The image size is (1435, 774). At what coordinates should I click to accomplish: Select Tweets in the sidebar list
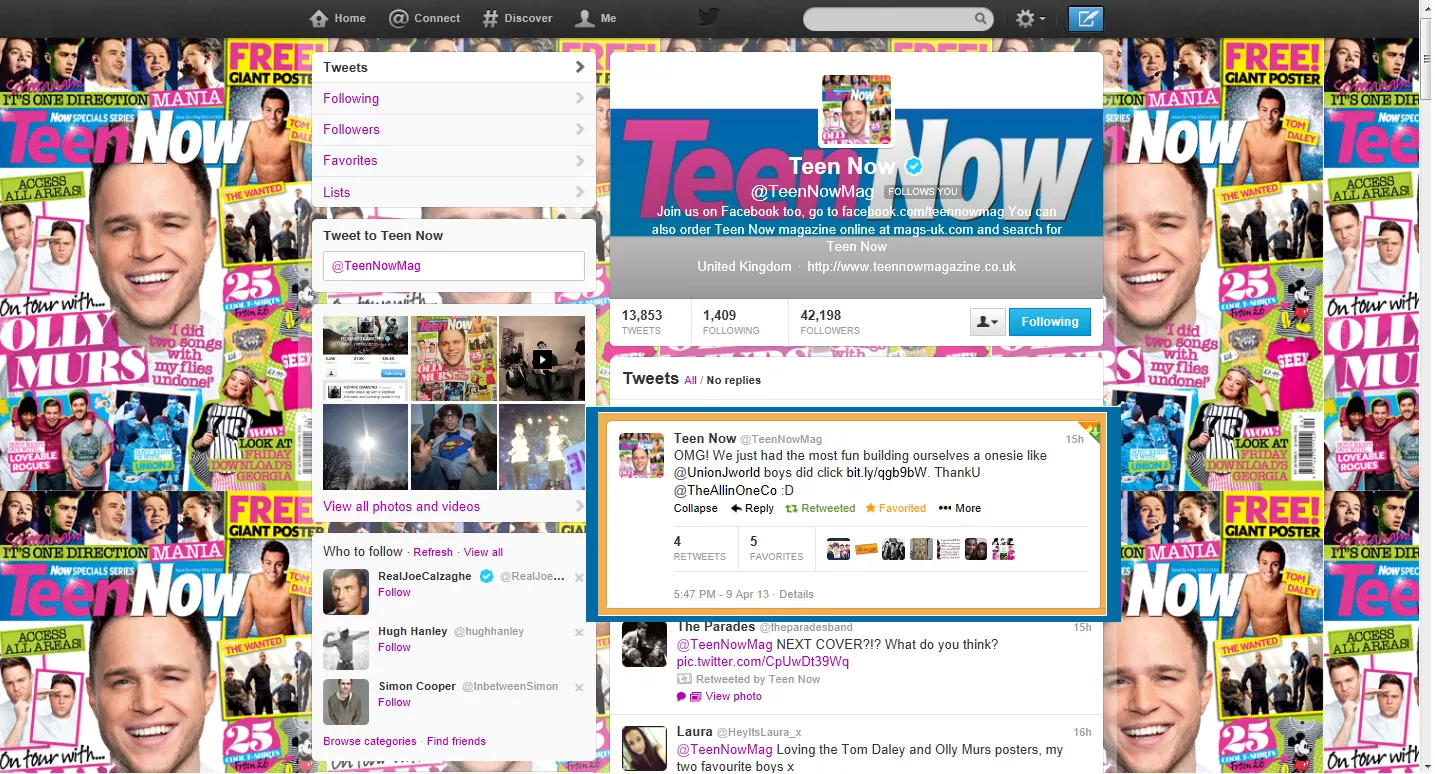(454, 67)
